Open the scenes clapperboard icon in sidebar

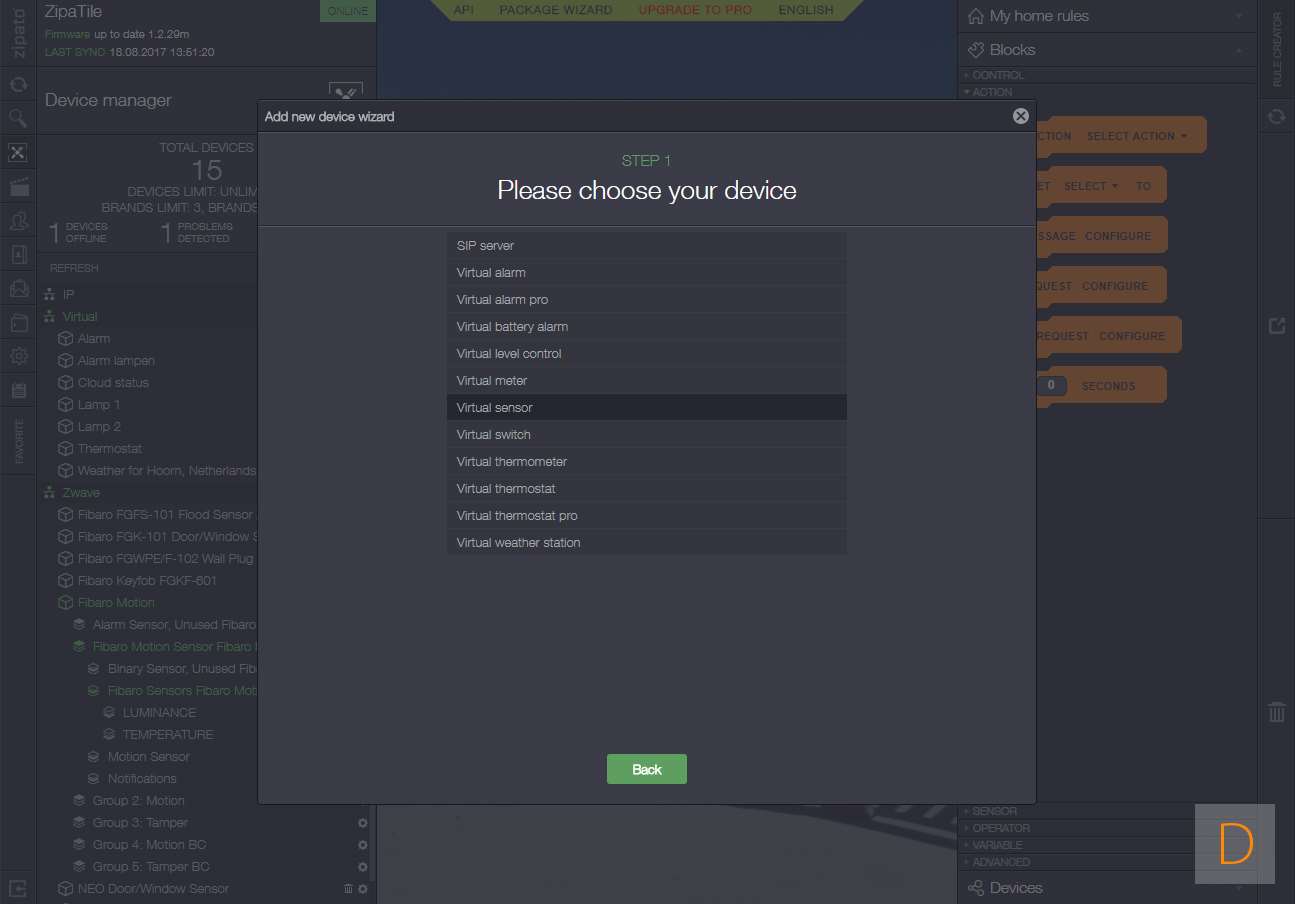tap(18, 187)
